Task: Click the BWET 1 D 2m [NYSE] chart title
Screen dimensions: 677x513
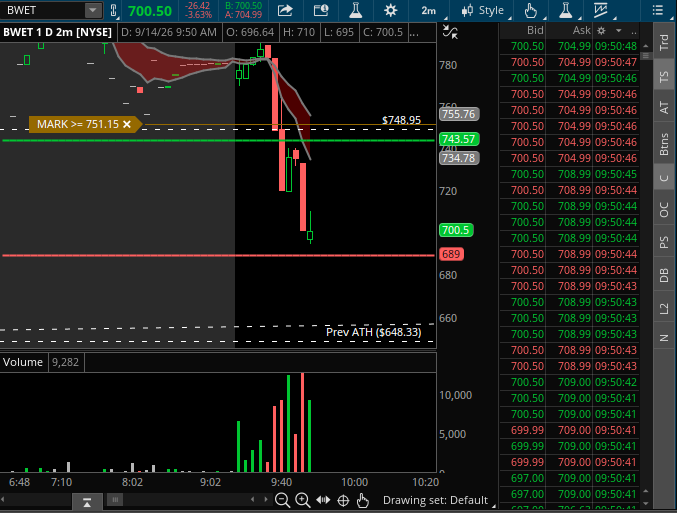Action: tap(57, 32)
